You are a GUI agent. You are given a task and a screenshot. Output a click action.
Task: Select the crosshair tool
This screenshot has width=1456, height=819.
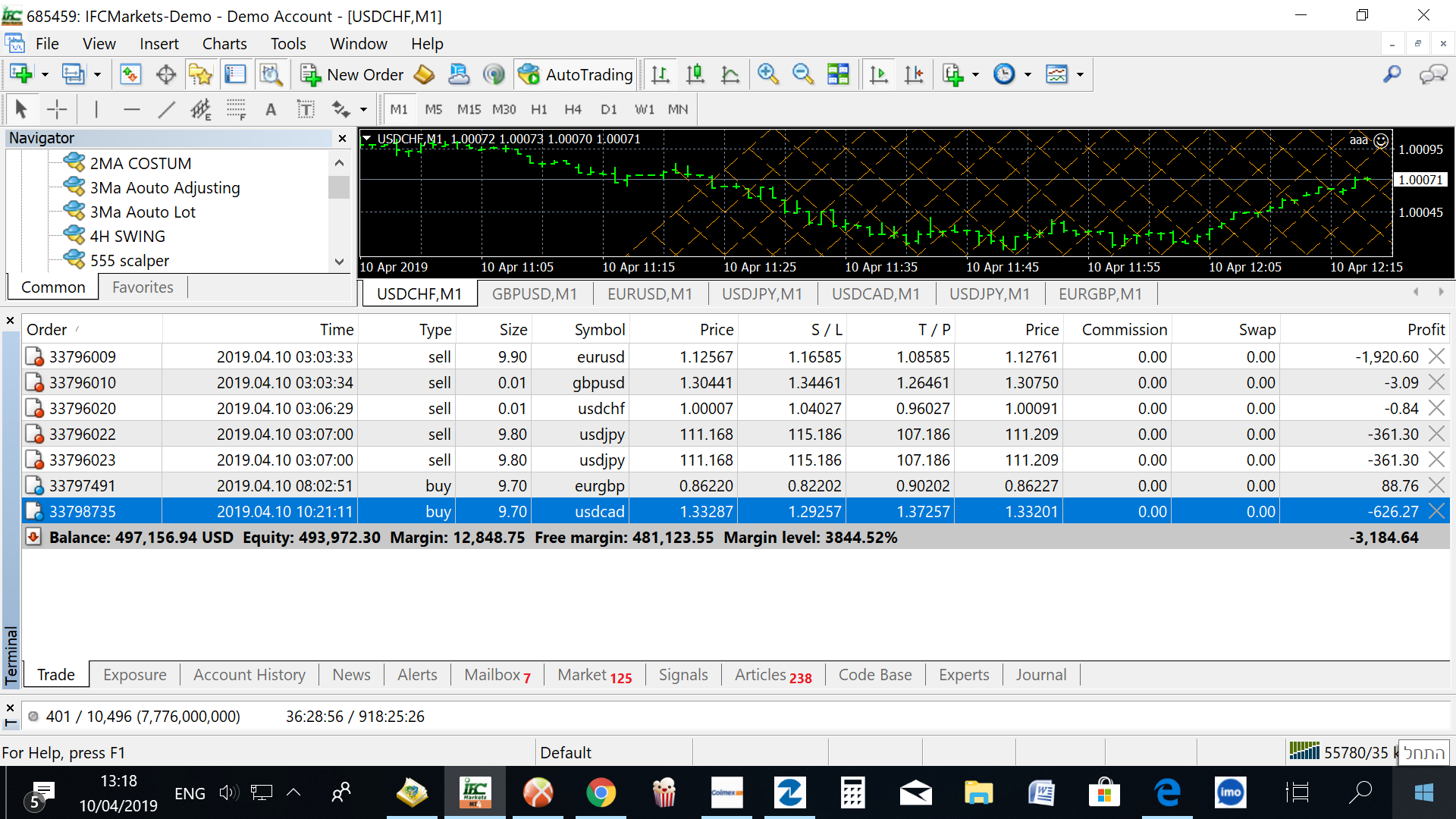(x=57, y=109)
